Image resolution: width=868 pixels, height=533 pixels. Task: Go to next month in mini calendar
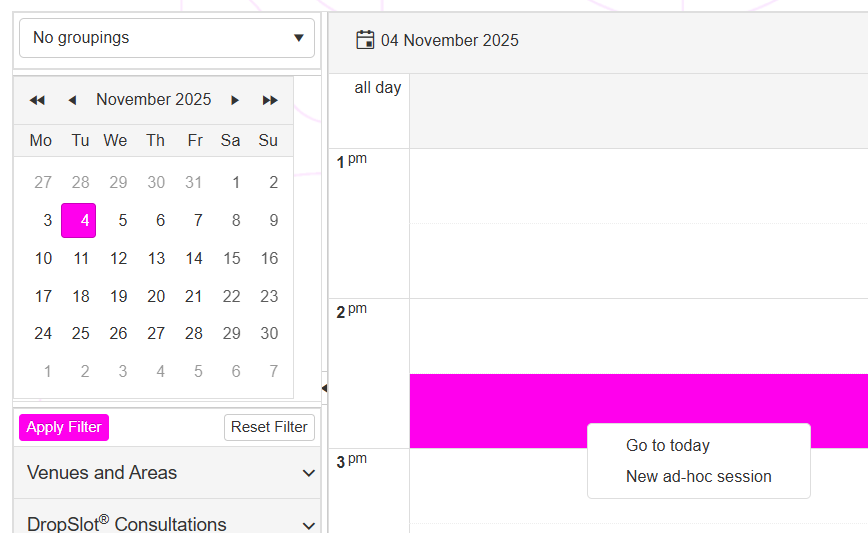click(x=235, y=100)
